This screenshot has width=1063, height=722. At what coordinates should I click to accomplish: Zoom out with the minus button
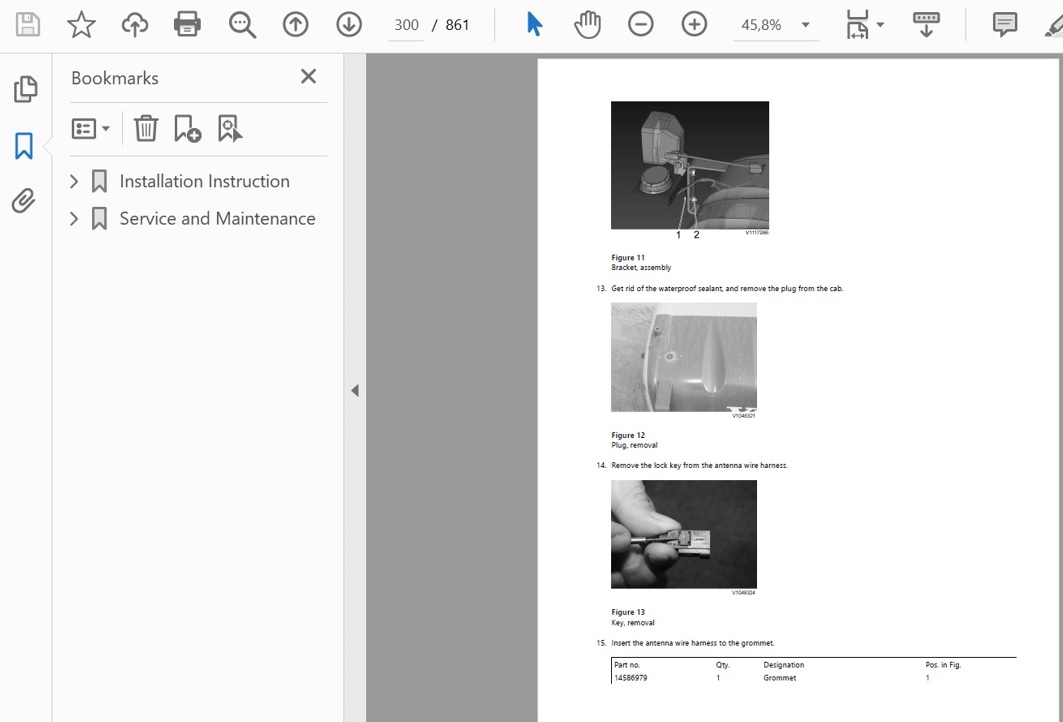641,25
